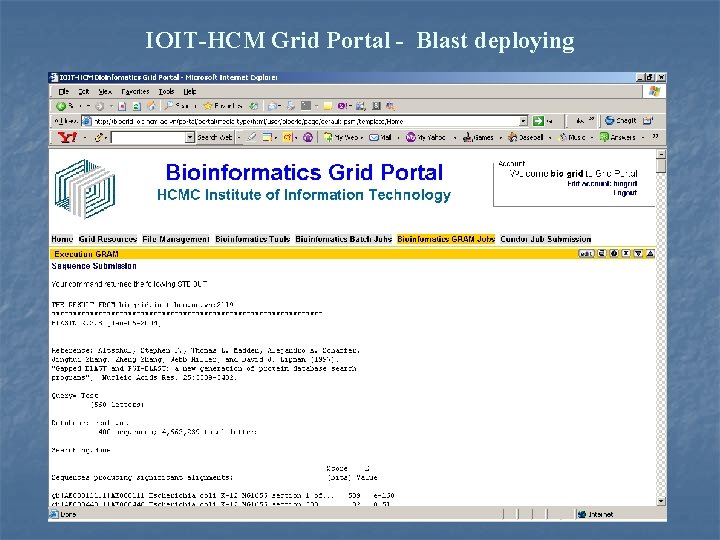
Task: Open the Edit menu
Action: tap(84, 91)
